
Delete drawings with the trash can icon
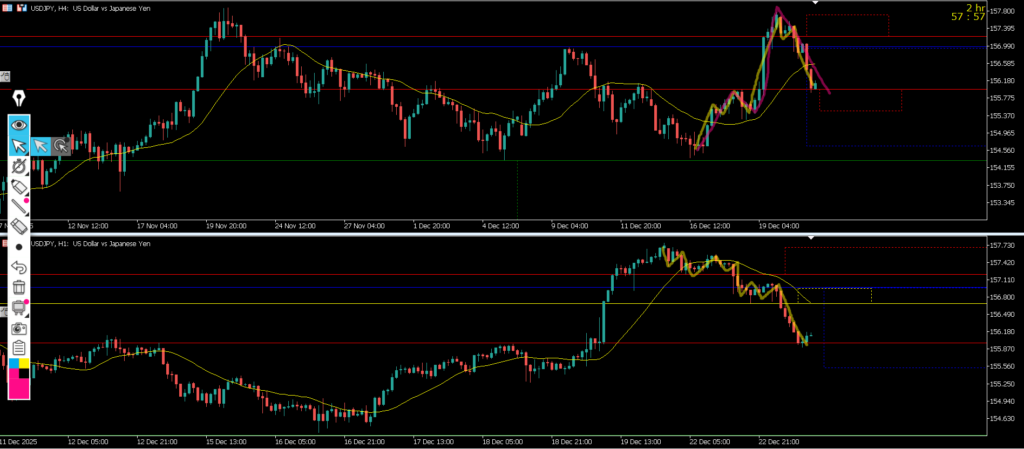(x=19, y=288)
